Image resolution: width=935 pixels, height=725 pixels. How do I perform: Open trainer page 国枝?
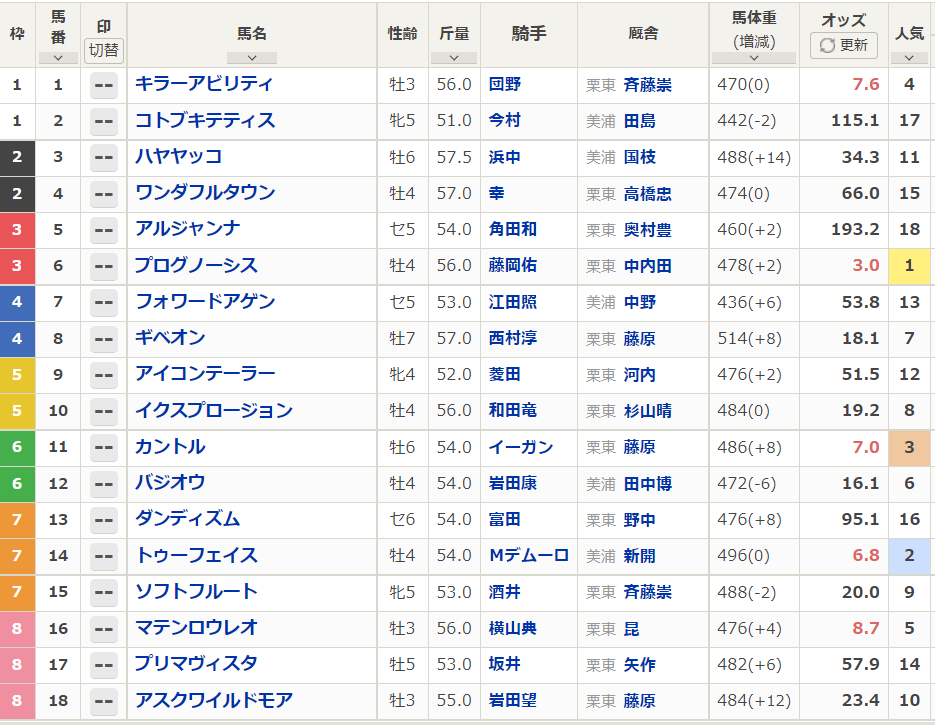click(640, 157)
